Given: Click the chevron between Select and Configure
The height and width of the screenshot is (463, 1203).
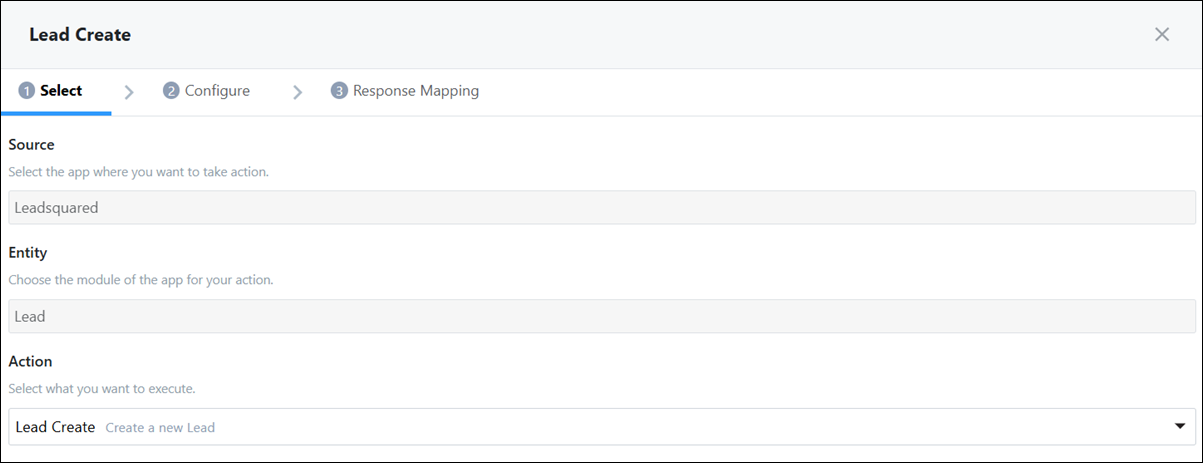Looking at the screenshot, I should [129, 92].
